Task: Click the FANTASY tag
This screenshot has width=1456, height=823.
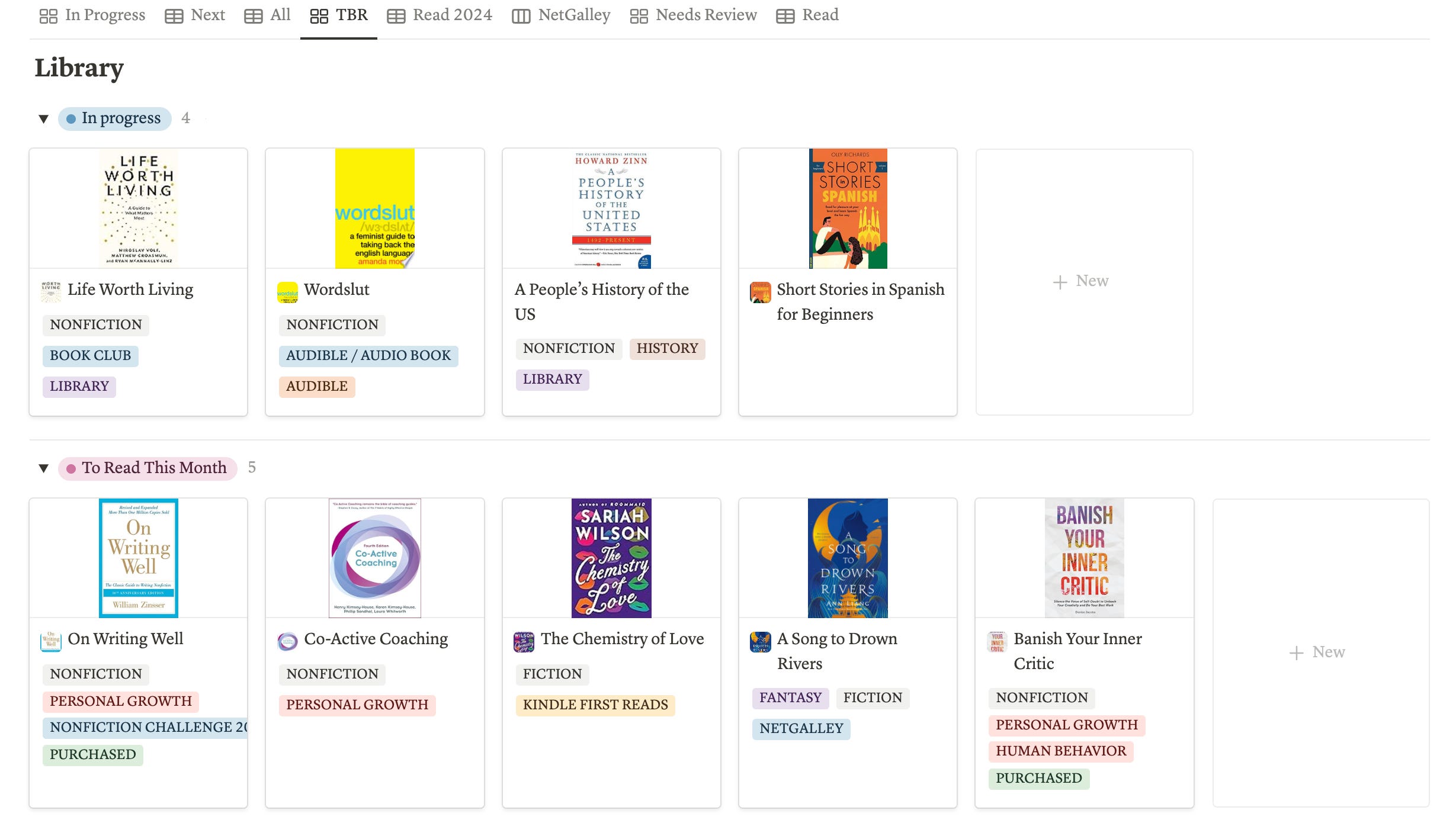Action: point(791,698)
